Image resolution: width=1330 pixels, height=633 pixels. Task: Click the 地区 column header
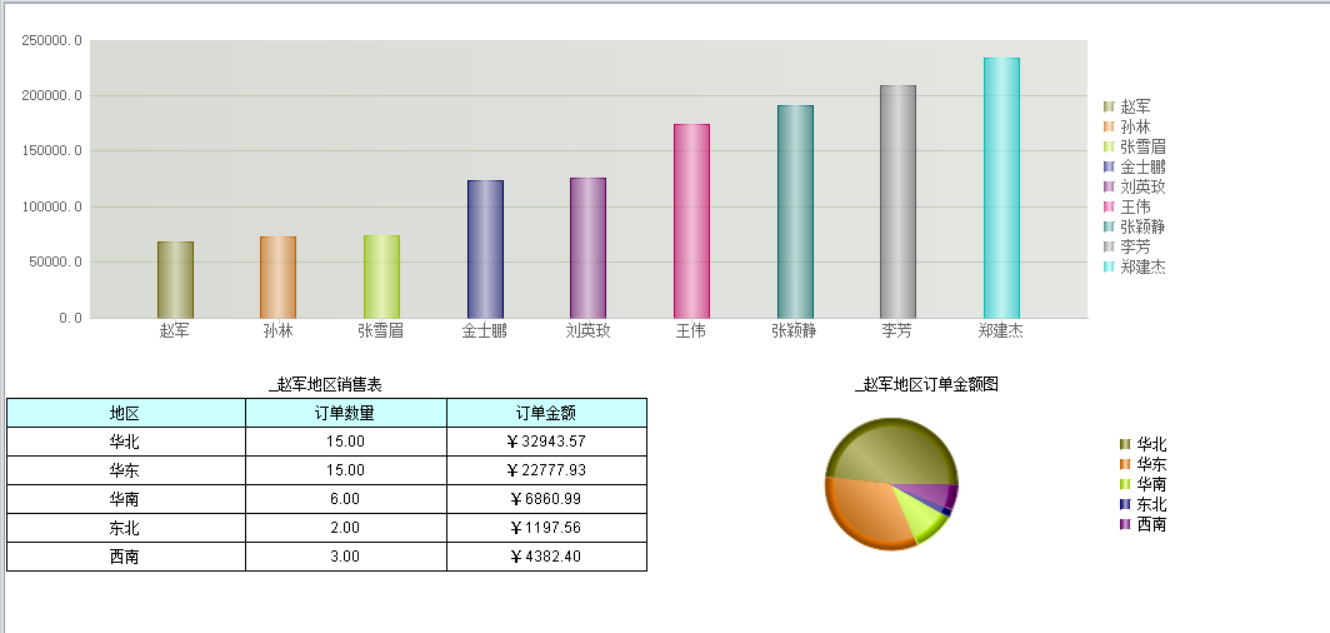[126, 413]
